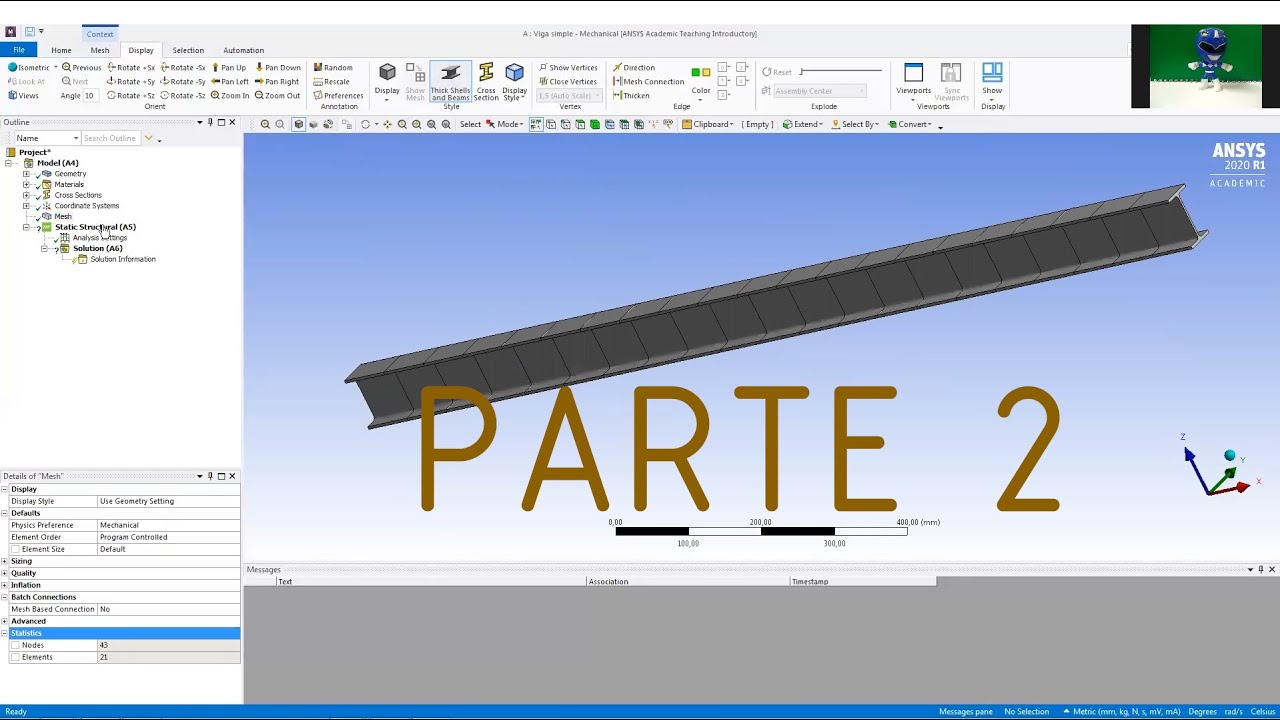The image size is (1280, 720).
Task: Expand the Cross Sections tree node
Action: point(26,195)
